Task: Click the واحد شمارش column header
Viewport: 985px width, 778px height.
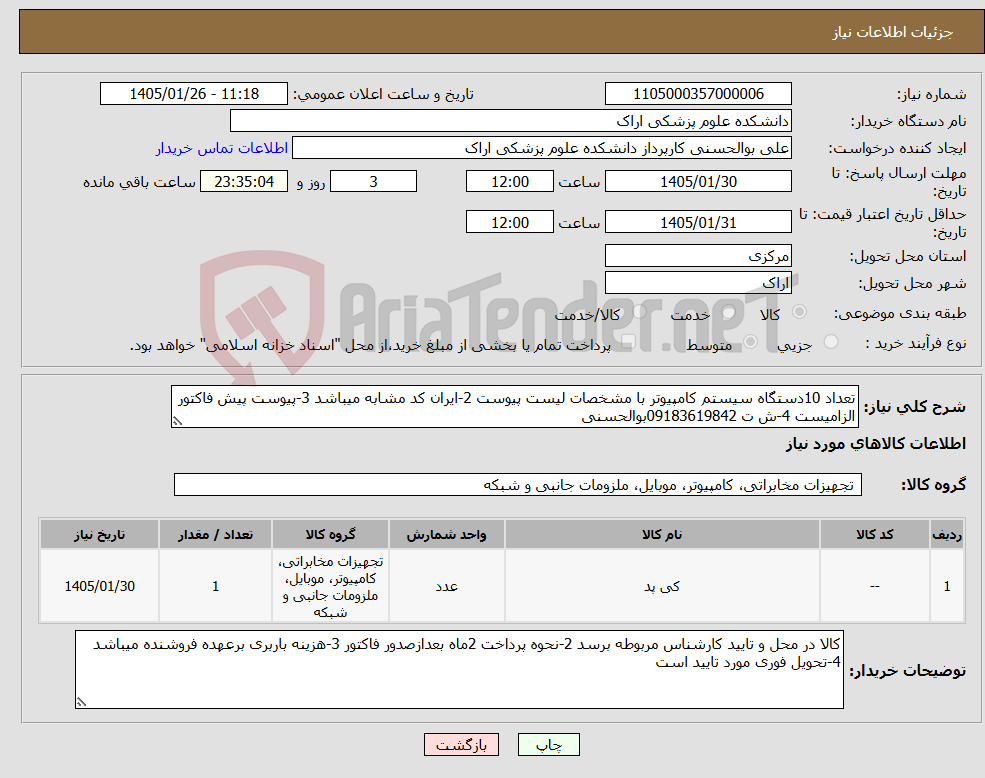Action: [x=447, y=534]
